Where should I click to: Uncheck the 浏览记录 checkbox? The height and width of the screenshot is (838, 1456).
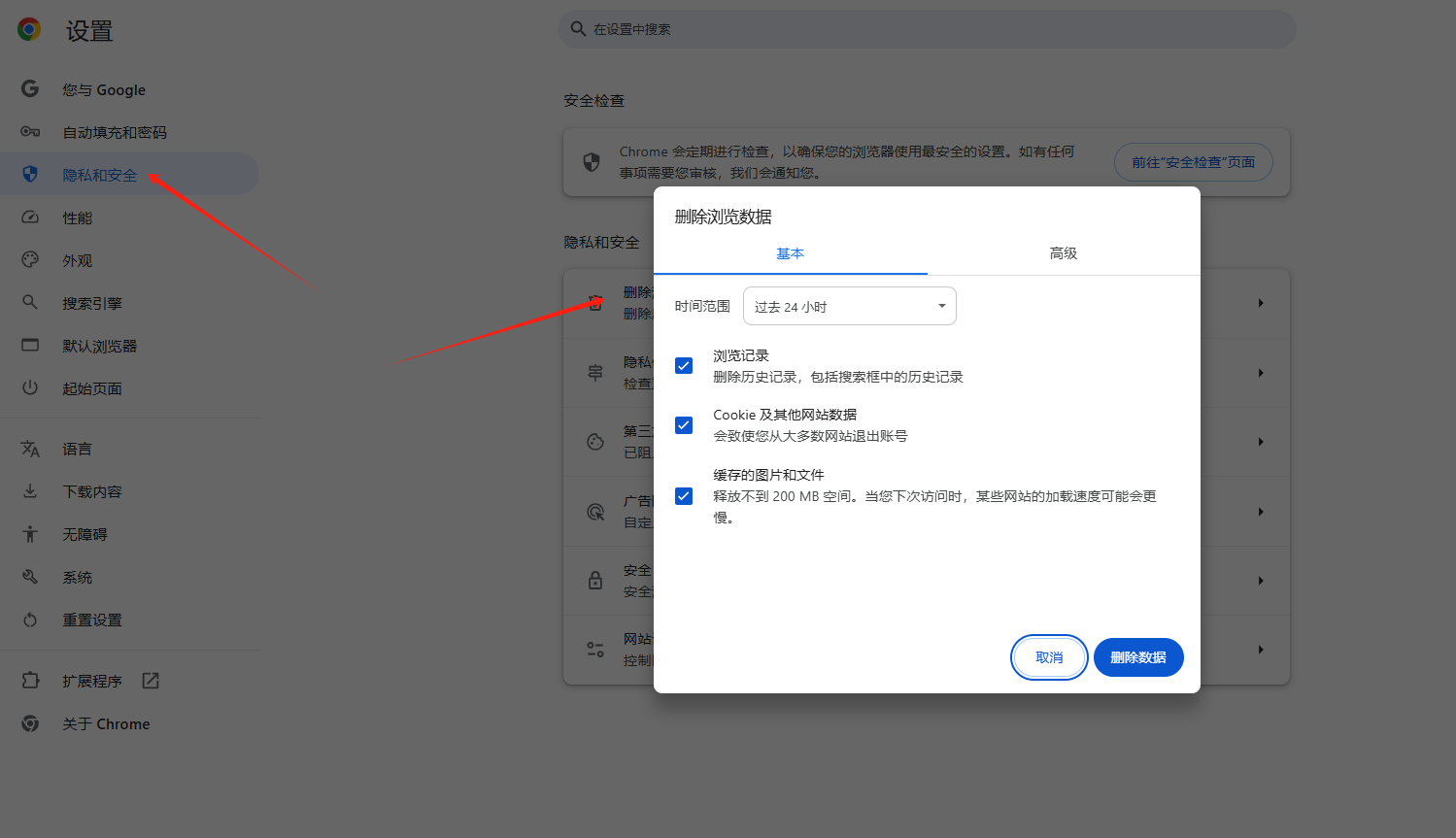click(684, 366)
